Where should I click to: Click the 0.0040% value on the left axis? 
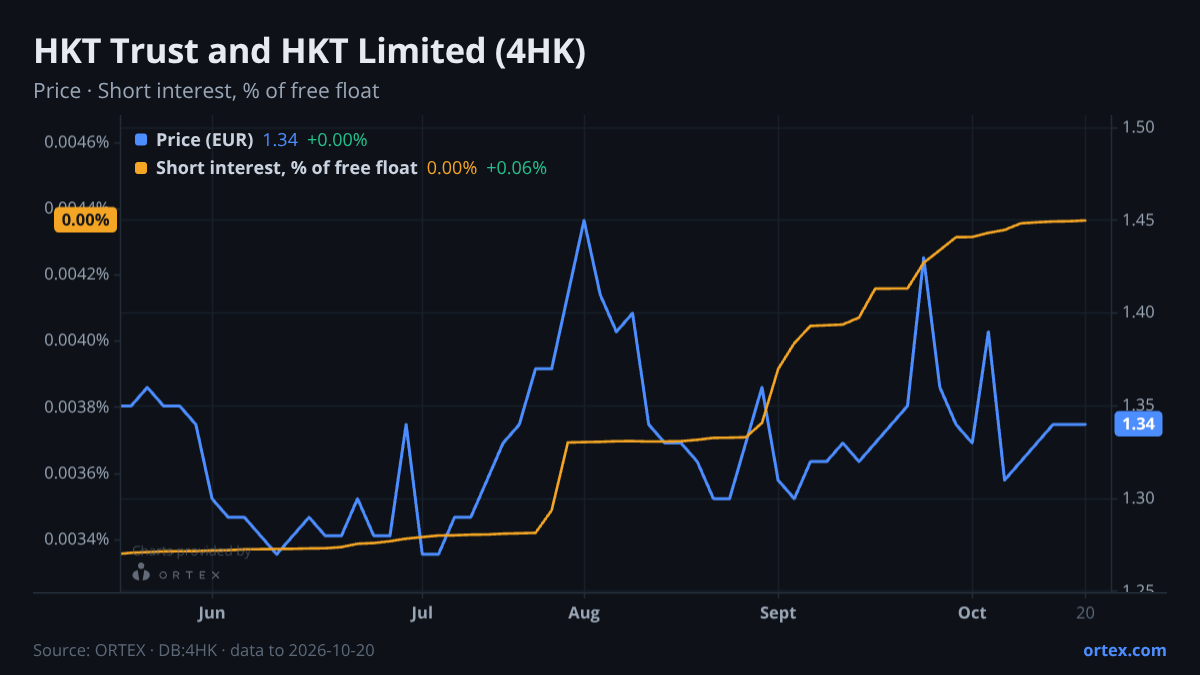click(76, 340)
